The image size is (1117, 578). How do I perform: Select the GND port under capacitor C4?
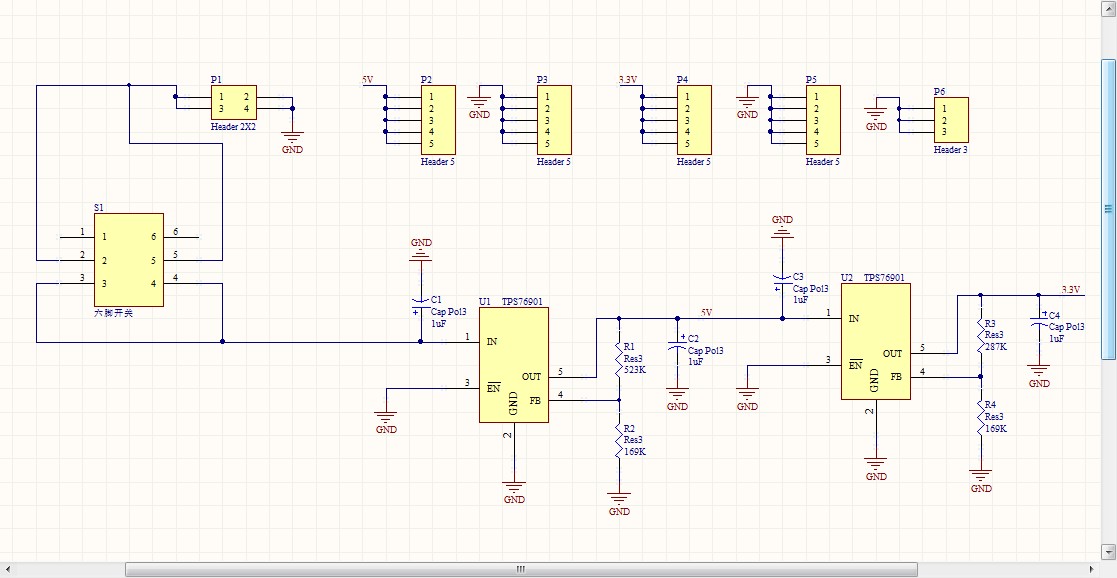tap(1039, 376)
